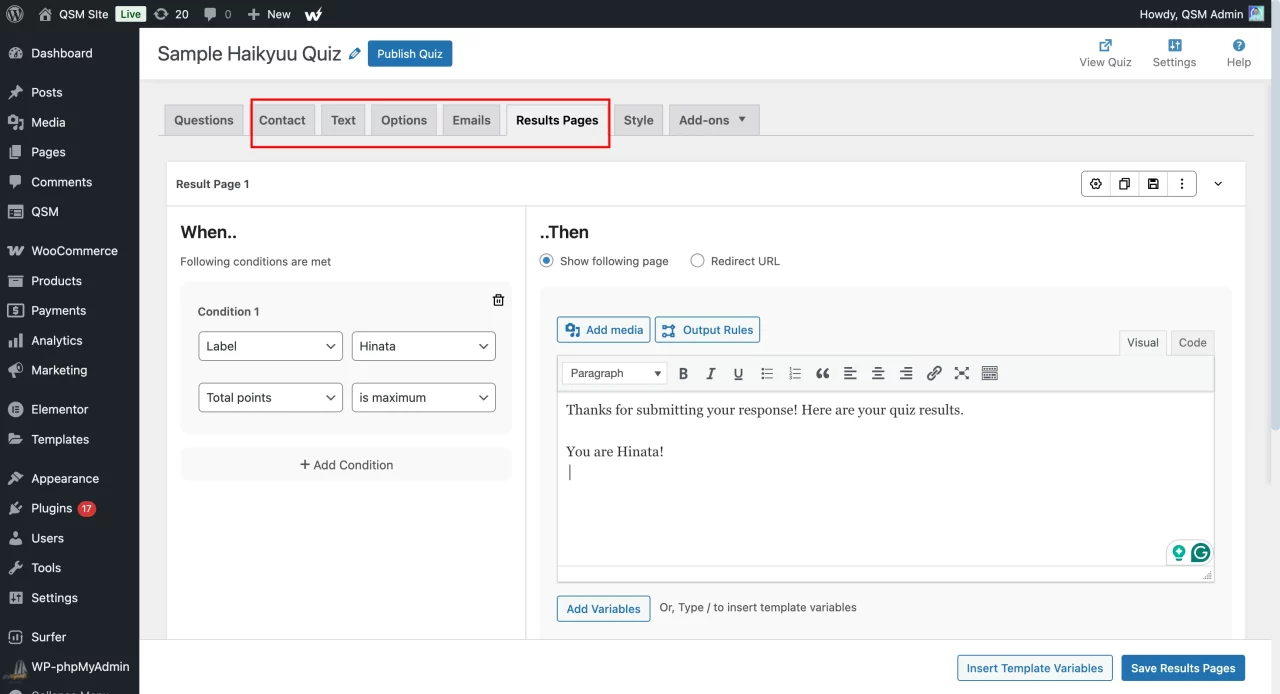Click inside the results page text editor

point(885,500)
